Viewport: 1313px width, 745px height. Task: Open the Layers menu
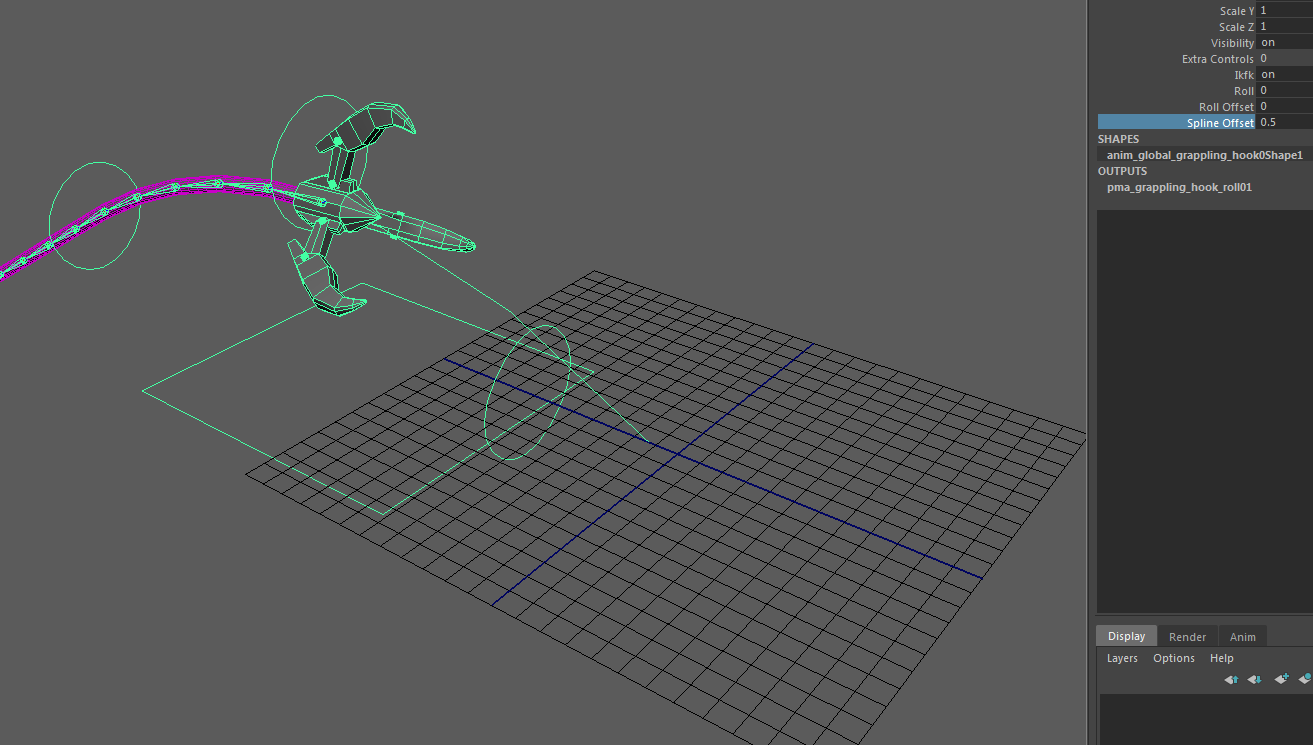click(1122, 658)
